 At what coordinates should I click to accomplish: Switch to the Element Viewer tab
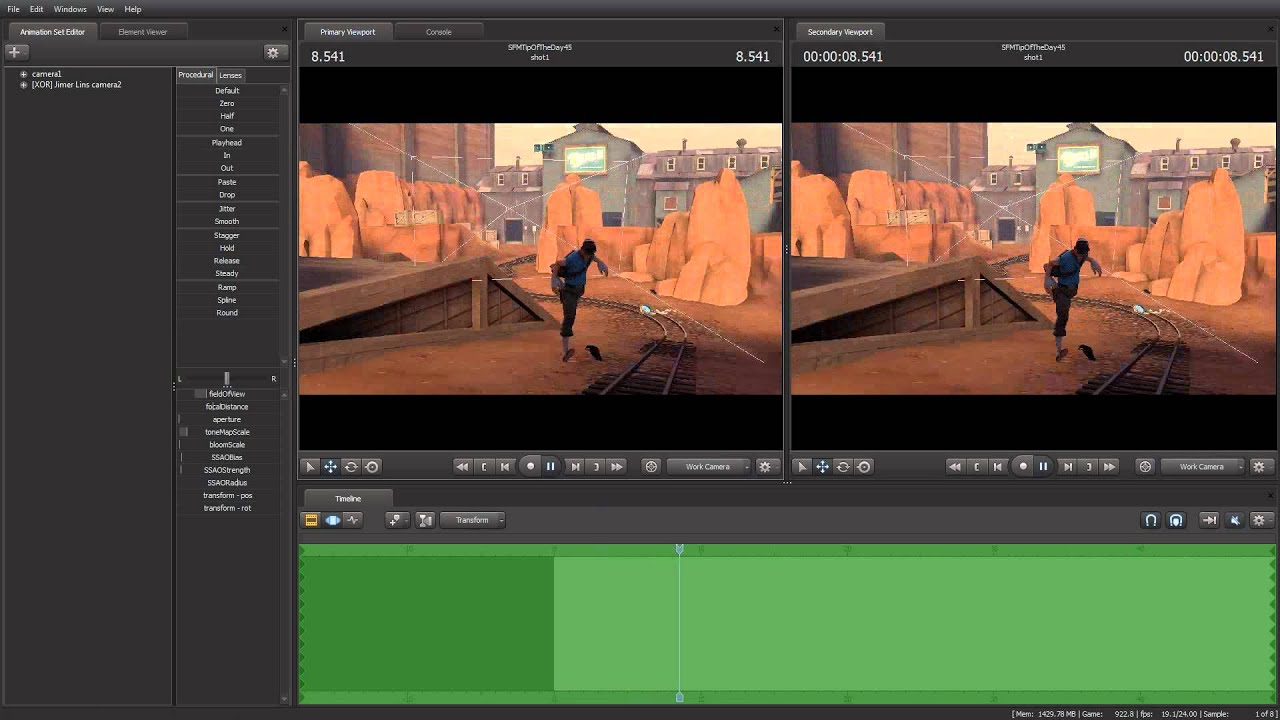point(143,32)
